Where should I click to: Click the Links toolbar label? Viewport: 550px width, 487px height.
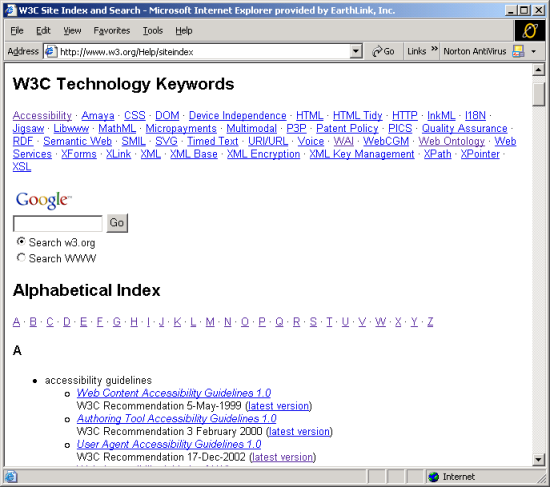click(417, 52)
